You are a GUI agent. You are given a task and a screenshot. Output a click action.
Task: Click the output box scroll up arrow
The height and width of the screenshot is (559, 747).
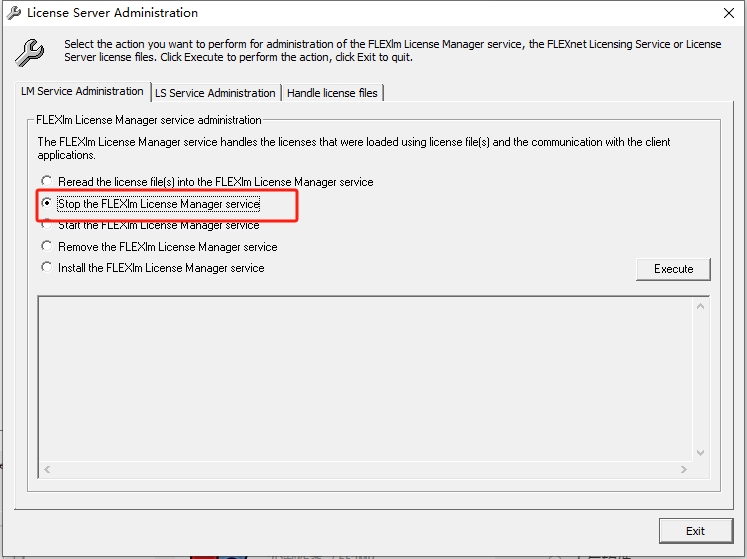pos(700,304)
